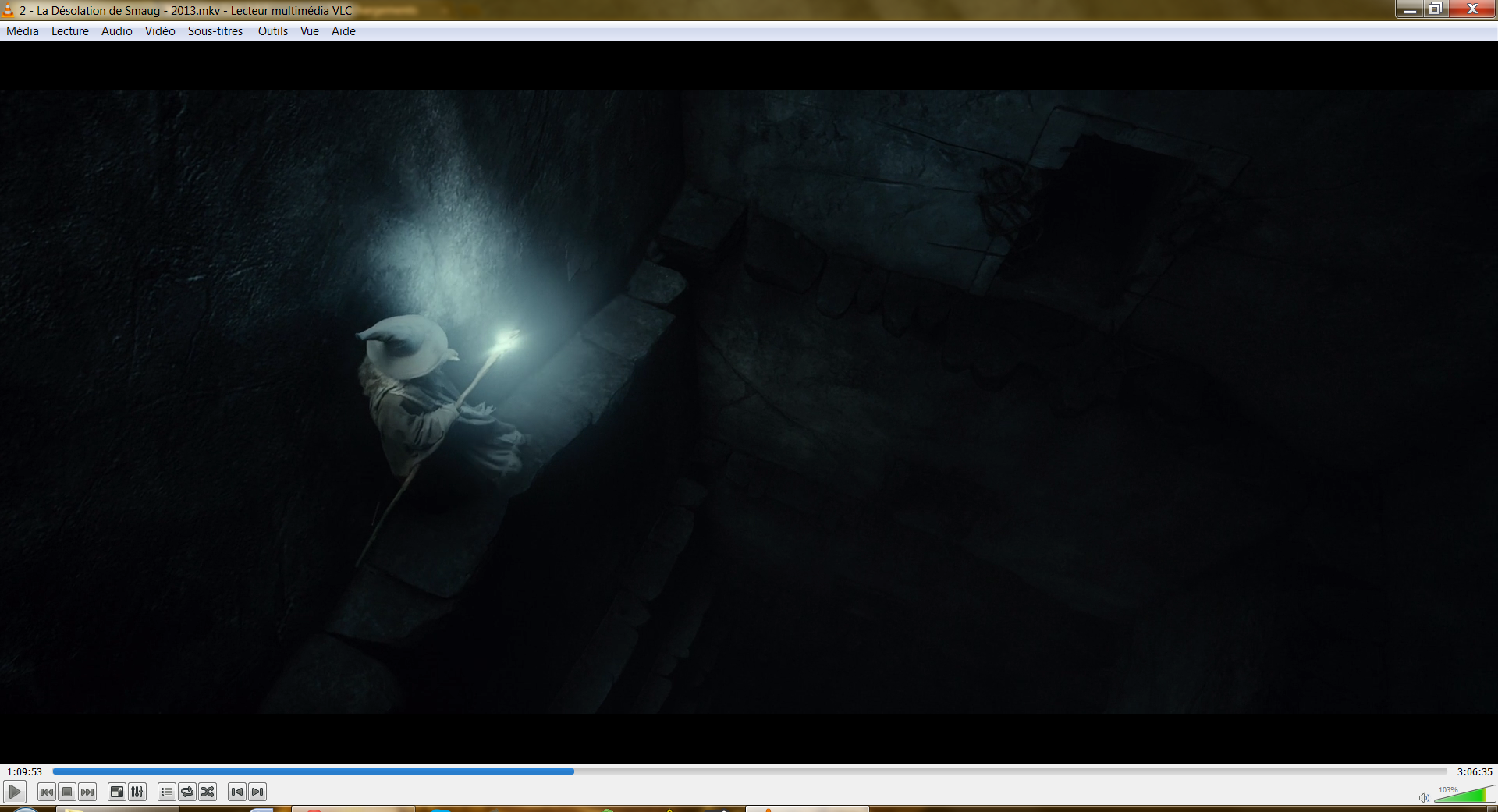The height and width of the screenshot is (812, 1498).
Task: Toggle random shuffle playback
Action: [208, 792]
